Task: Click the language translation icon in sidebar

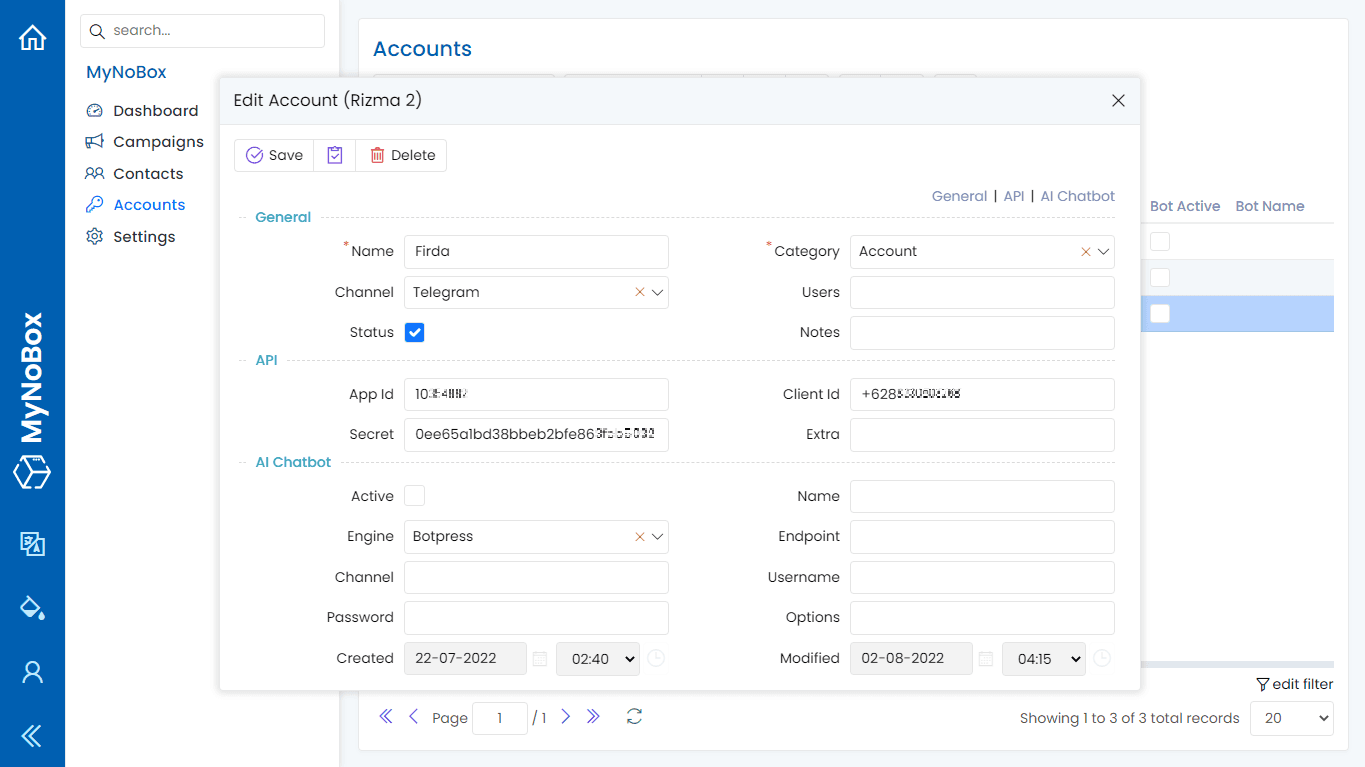Action: (32, 544)
